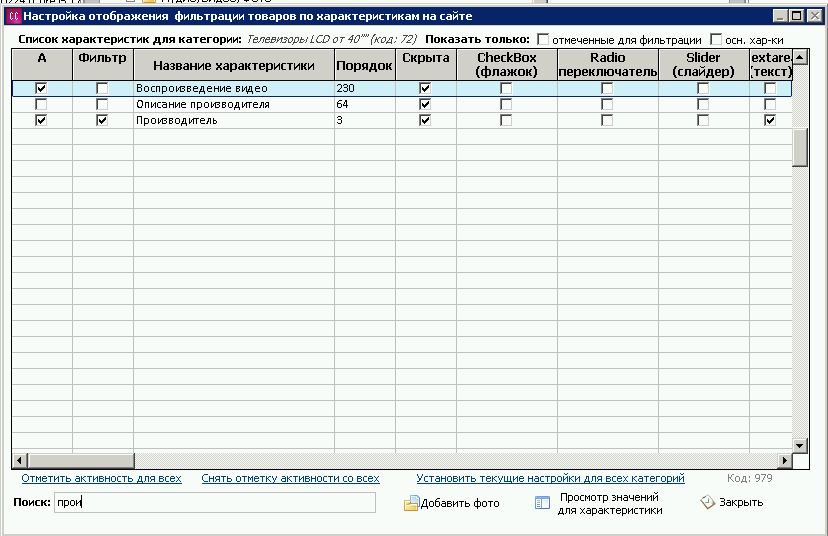Click the 'Закрыть' button label

(741, 502)
